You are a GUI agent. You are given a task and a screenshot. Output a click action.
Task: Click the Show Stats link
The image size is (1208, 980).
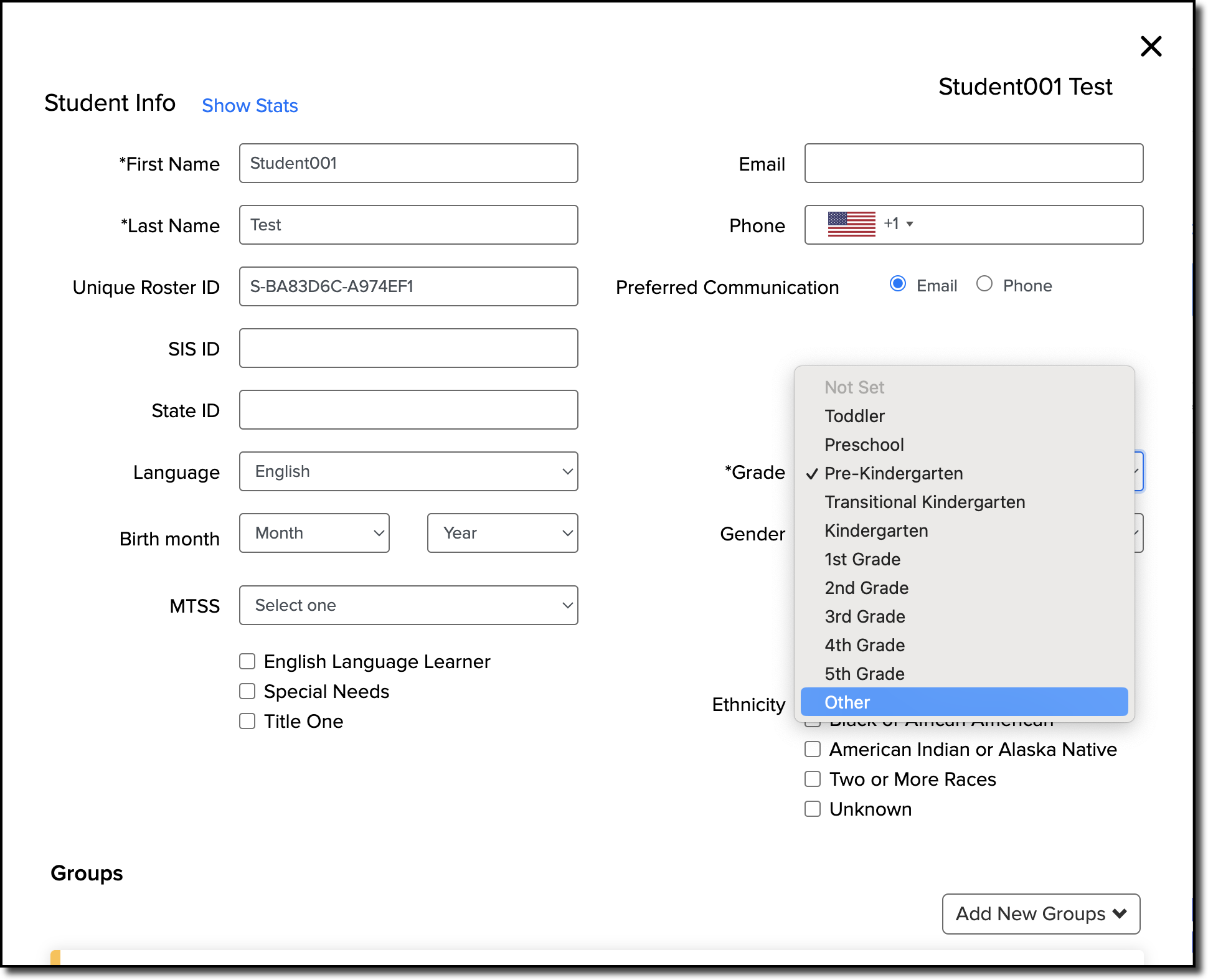(250, 105)
